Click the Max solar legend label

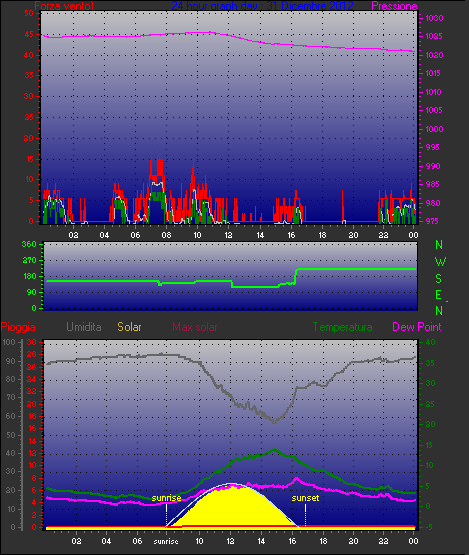point(195,327)
